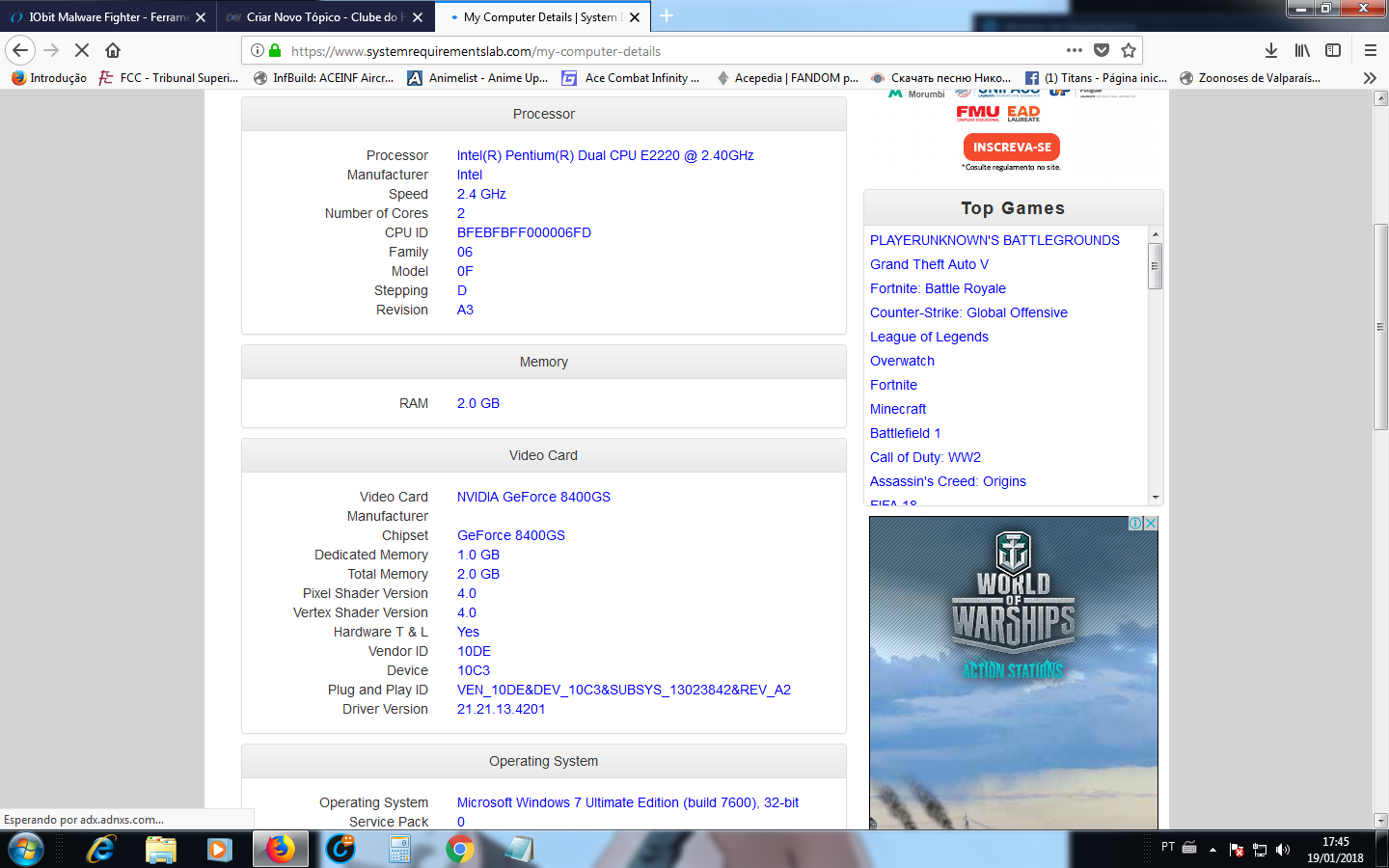This screenshot has height=868, width=1389.
Task: Open the World of Warships ad
Action: (1013, 672)
